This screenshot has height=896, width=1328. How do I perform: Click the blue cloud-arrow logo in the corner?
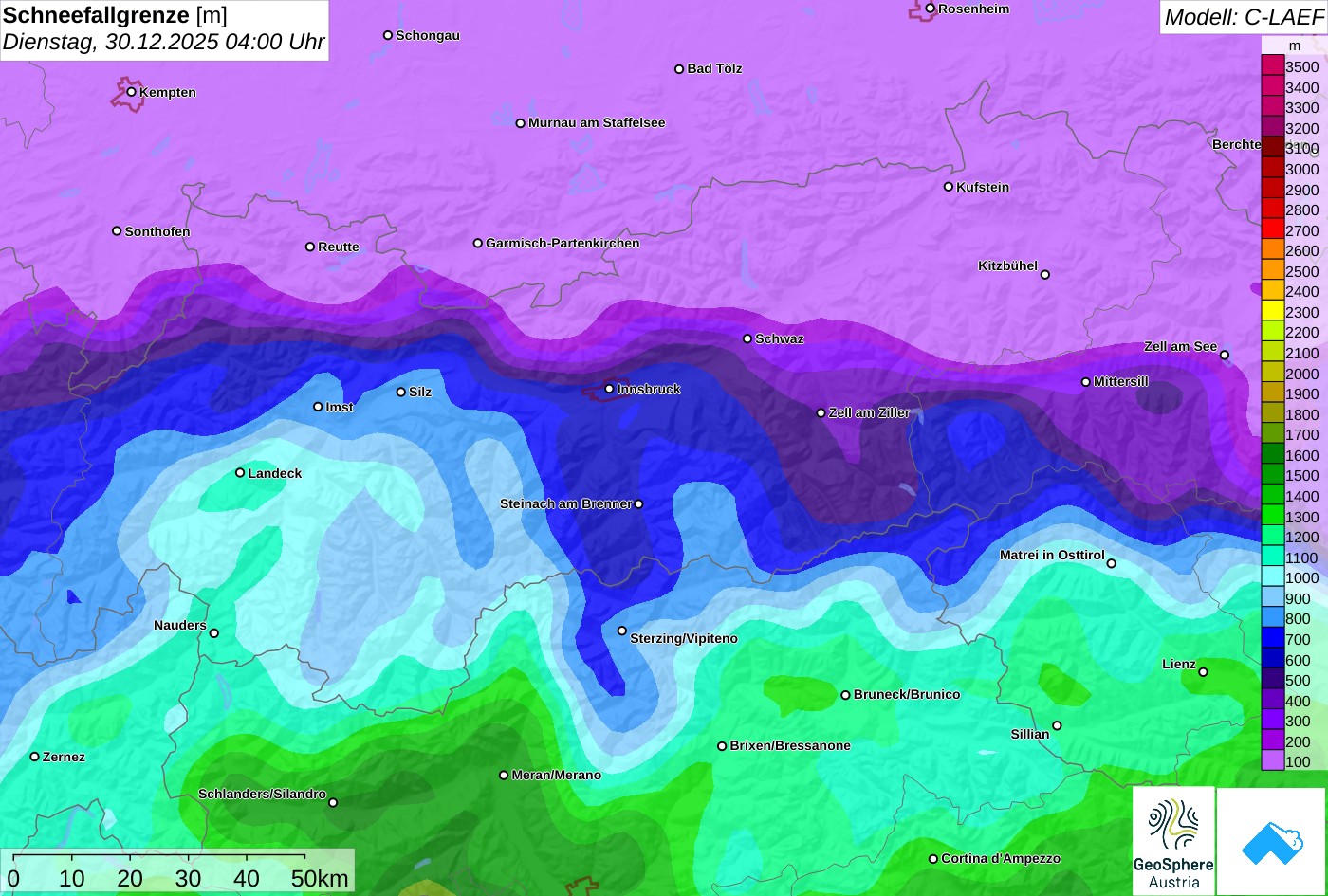(x=1272, y=841)
